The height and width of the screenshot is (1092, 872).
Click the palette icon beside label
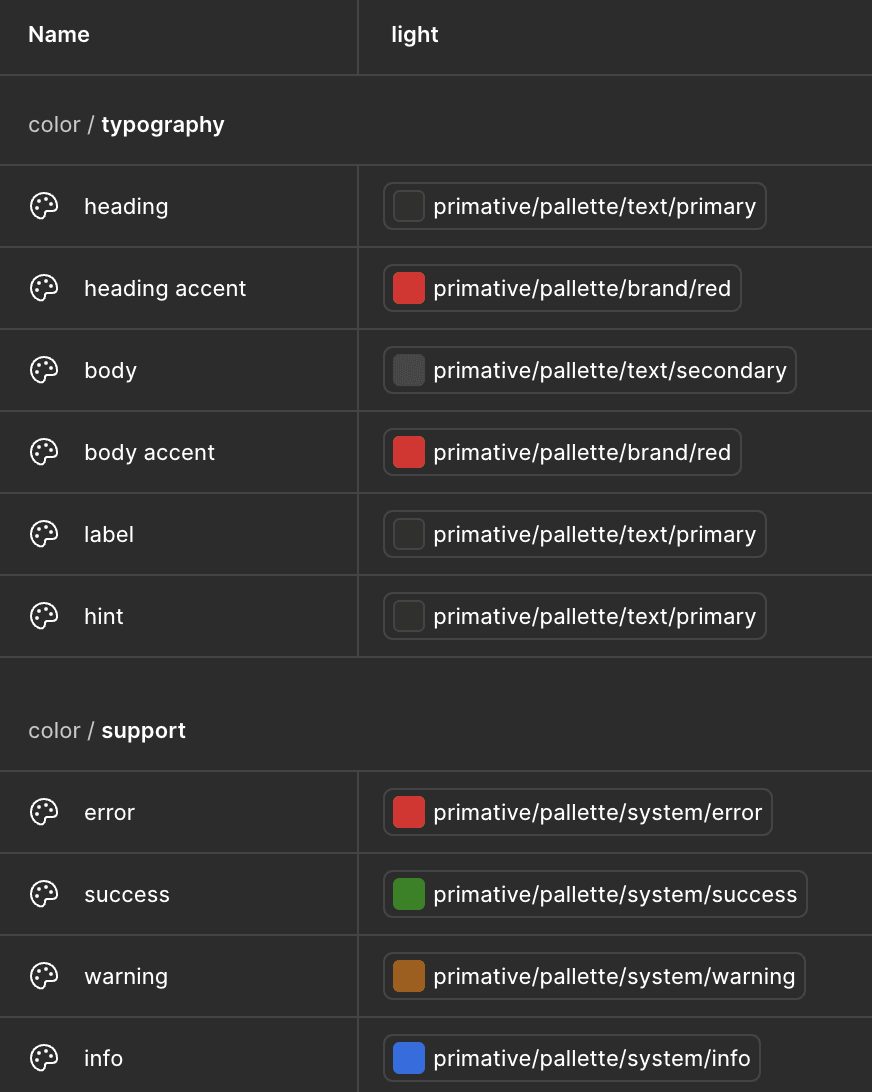44,534
